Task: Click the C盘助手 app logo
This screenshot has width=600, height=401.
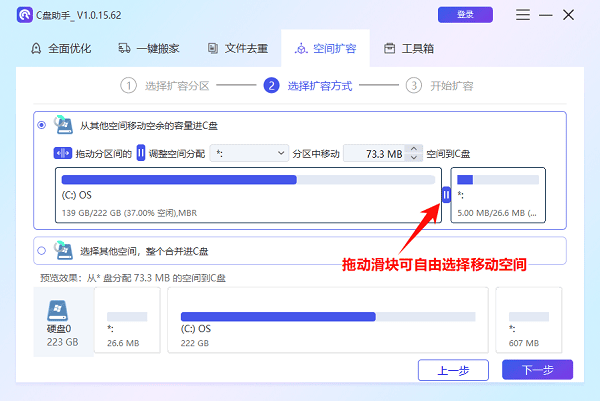Action: (x=21, y=15)
